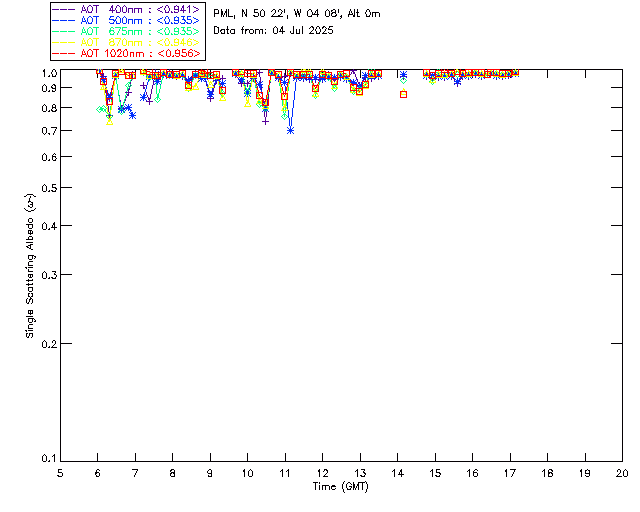
Task: Click the x-axis tick label 20
Action: pos(622,473)
